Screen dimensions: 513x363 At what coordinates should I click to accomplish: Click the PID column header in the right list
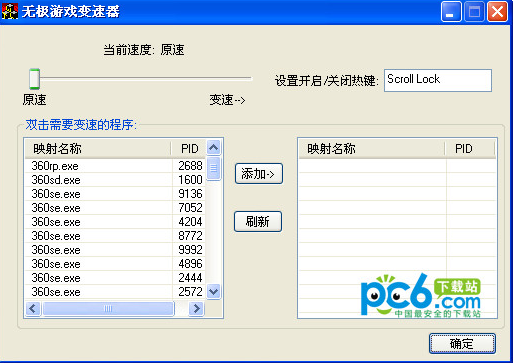point(470,149)
